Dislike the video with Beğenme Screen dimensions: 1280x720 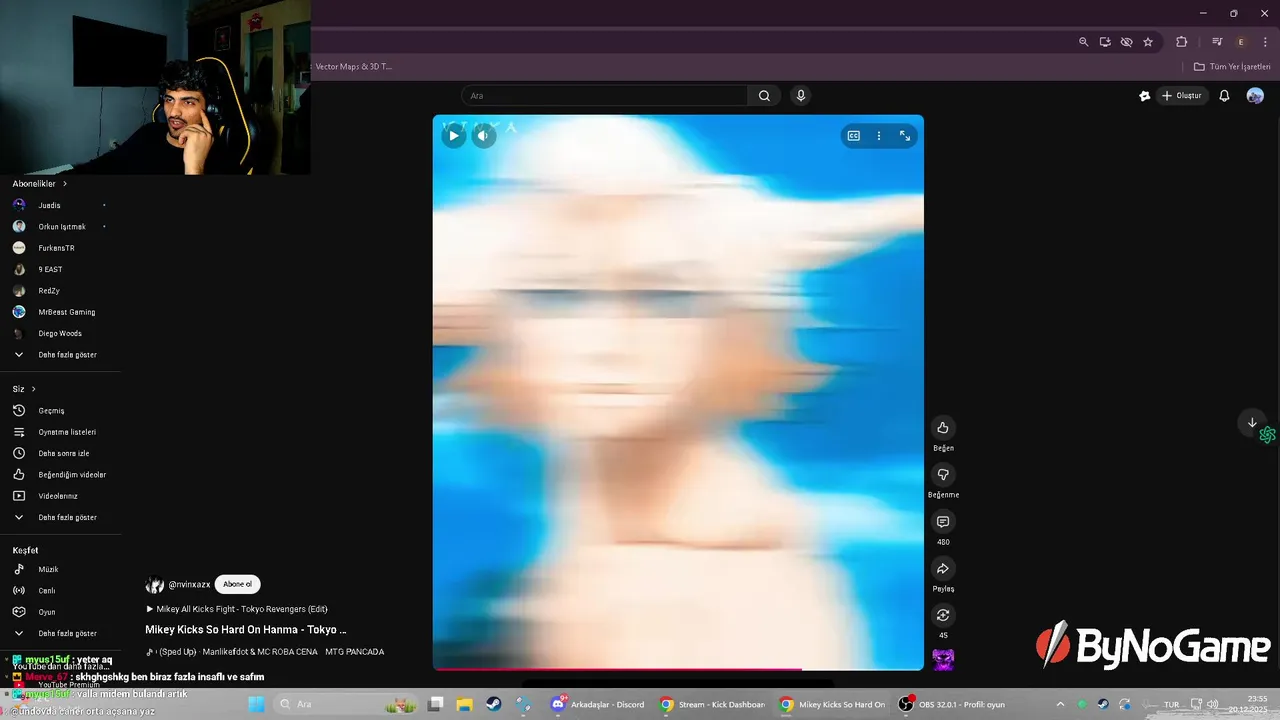click(943, 475)
